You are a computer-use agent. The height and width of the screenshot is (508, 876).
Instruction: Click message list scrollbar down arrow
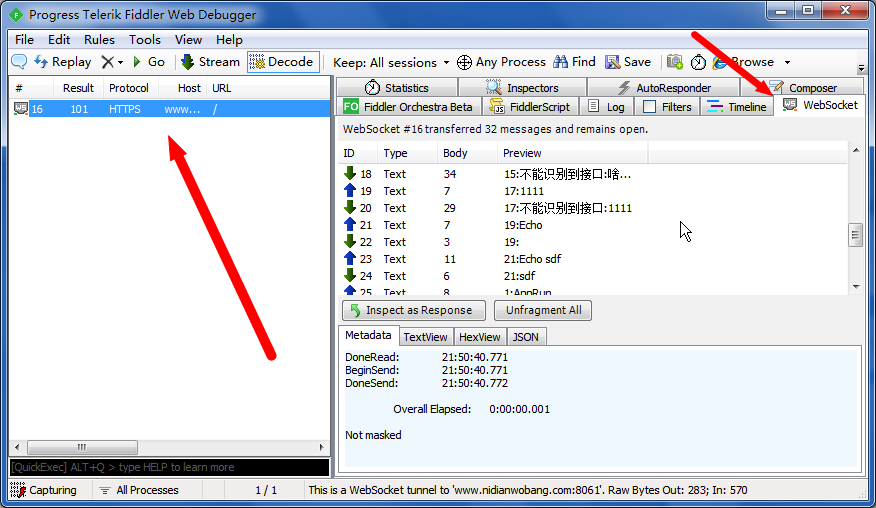855,286
